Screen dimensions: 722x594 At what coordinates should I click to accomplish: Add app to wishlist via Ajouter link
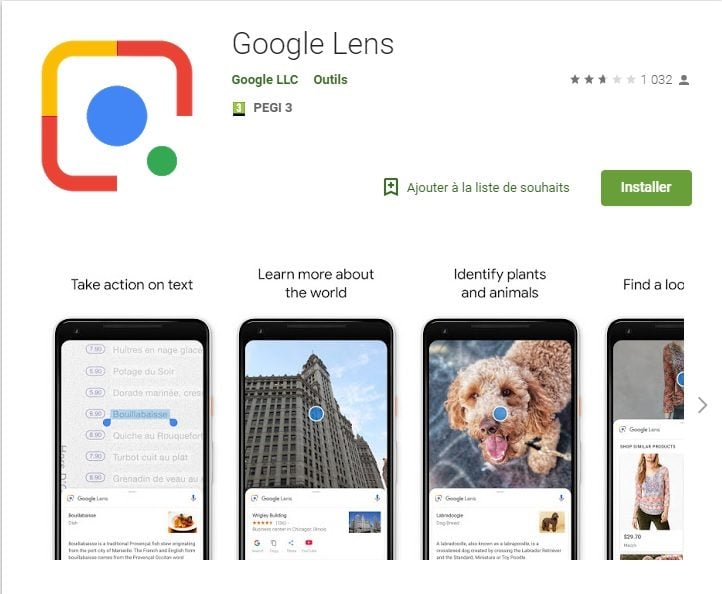click(488, 187)
